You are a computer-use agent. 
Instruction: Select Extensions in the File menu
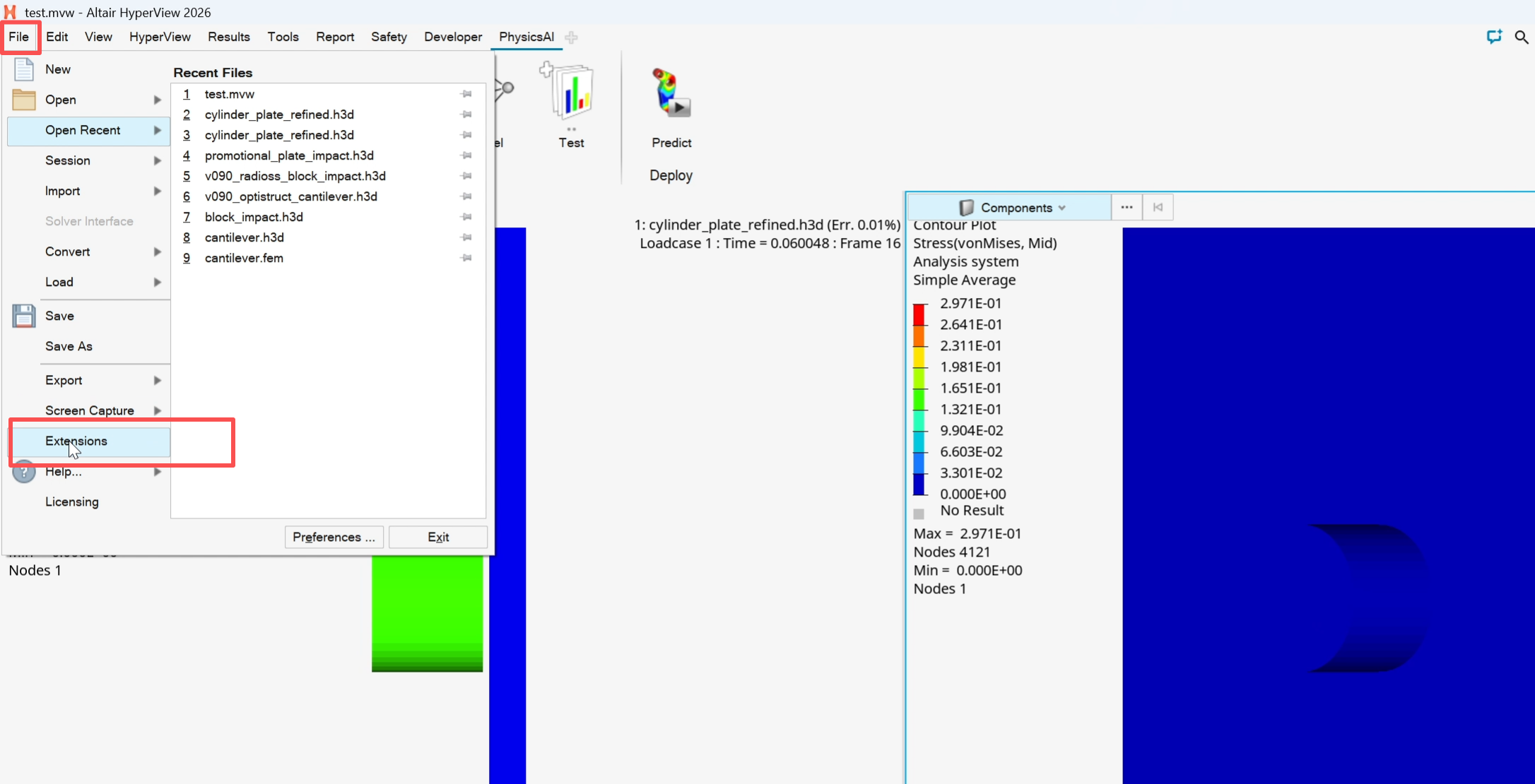click(89, 441)
